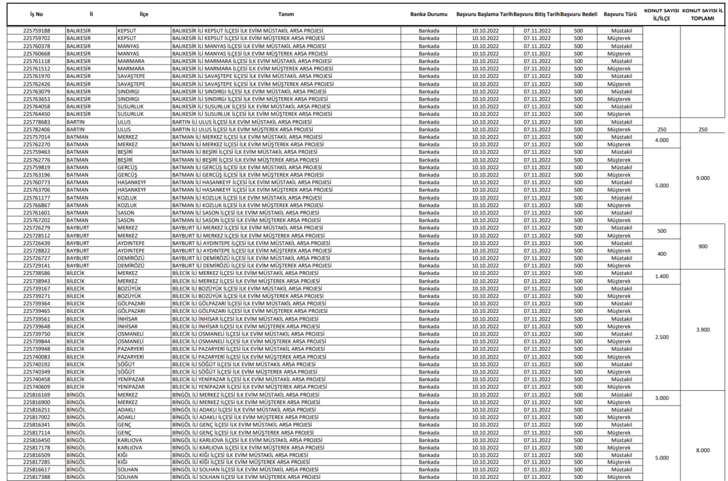The image size is (728, 481).
Task: Select İş No cell 225759463
Action: pos(36,152)
